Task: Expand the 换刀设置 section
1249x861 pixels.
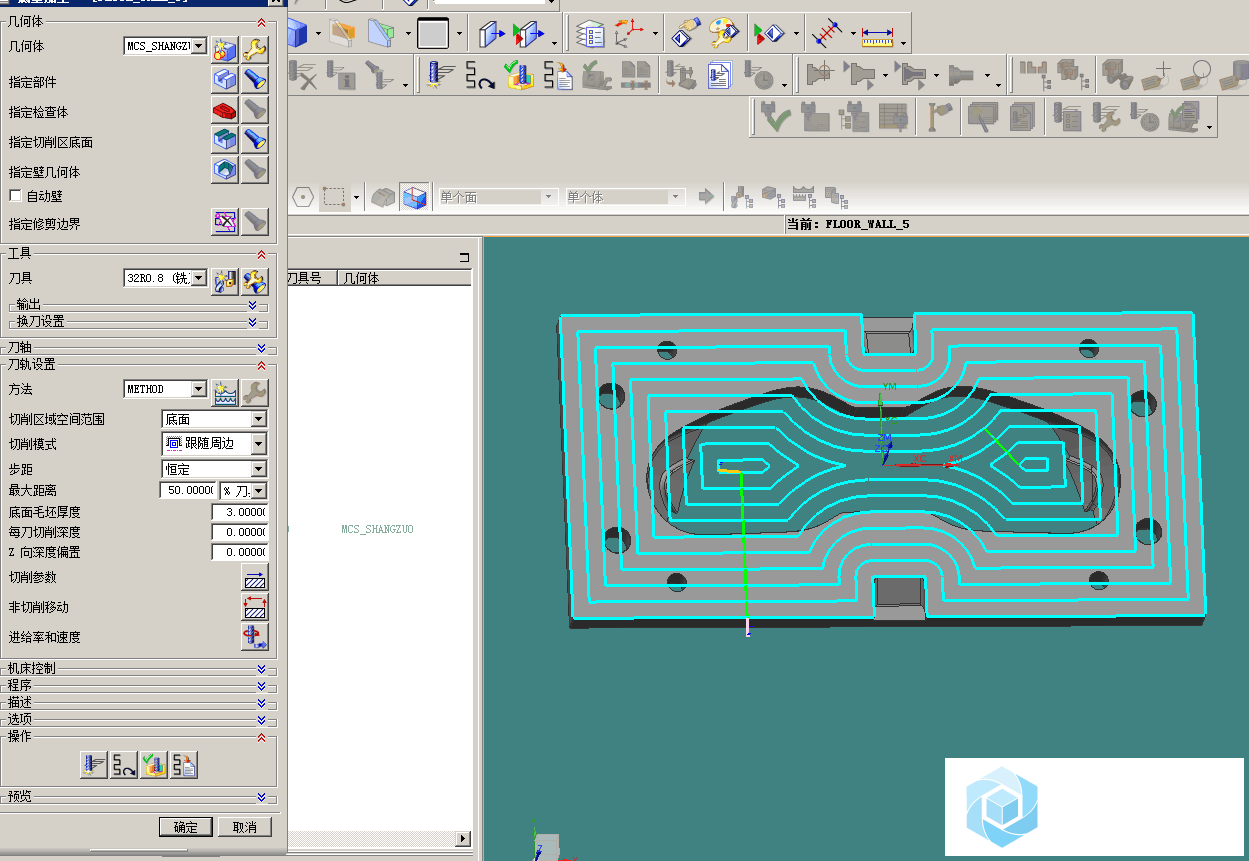Action: point(252,322)
